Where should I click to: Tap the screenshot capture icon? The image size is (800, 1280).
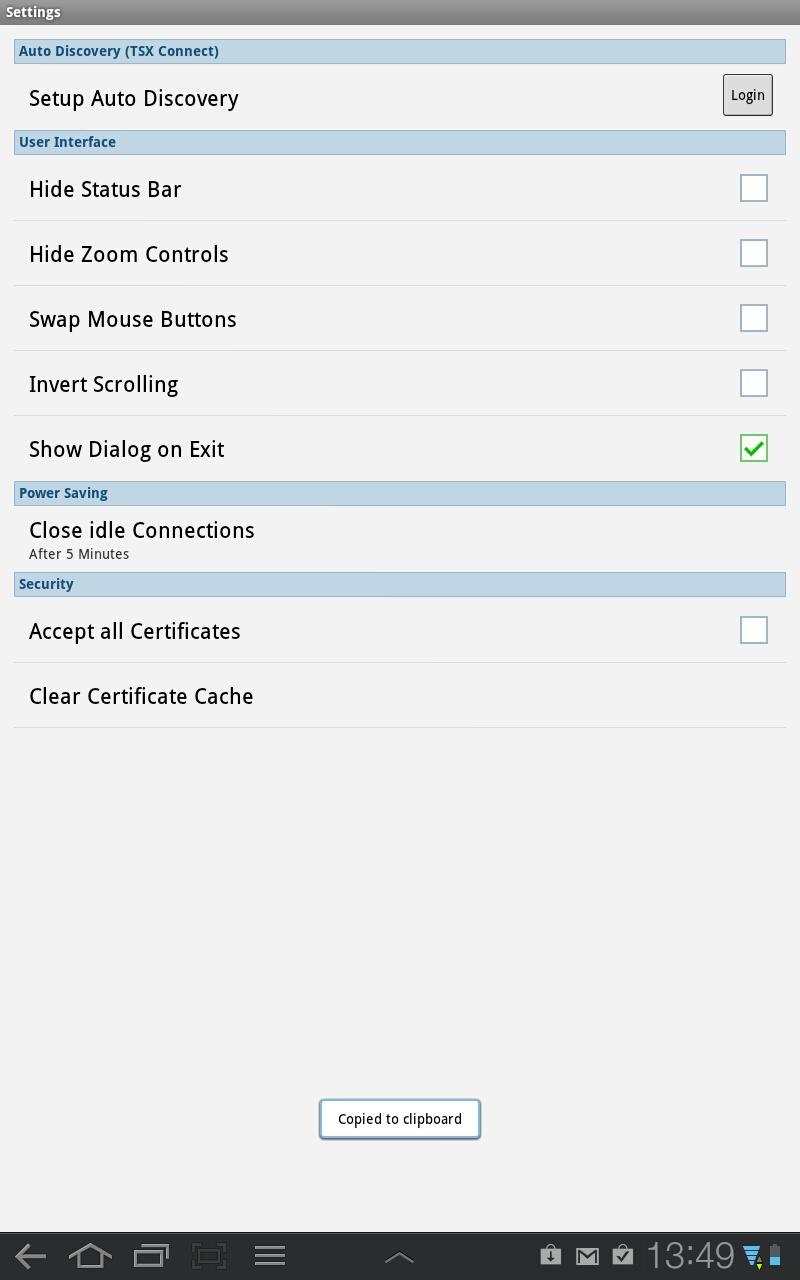tap(209, 1256)
